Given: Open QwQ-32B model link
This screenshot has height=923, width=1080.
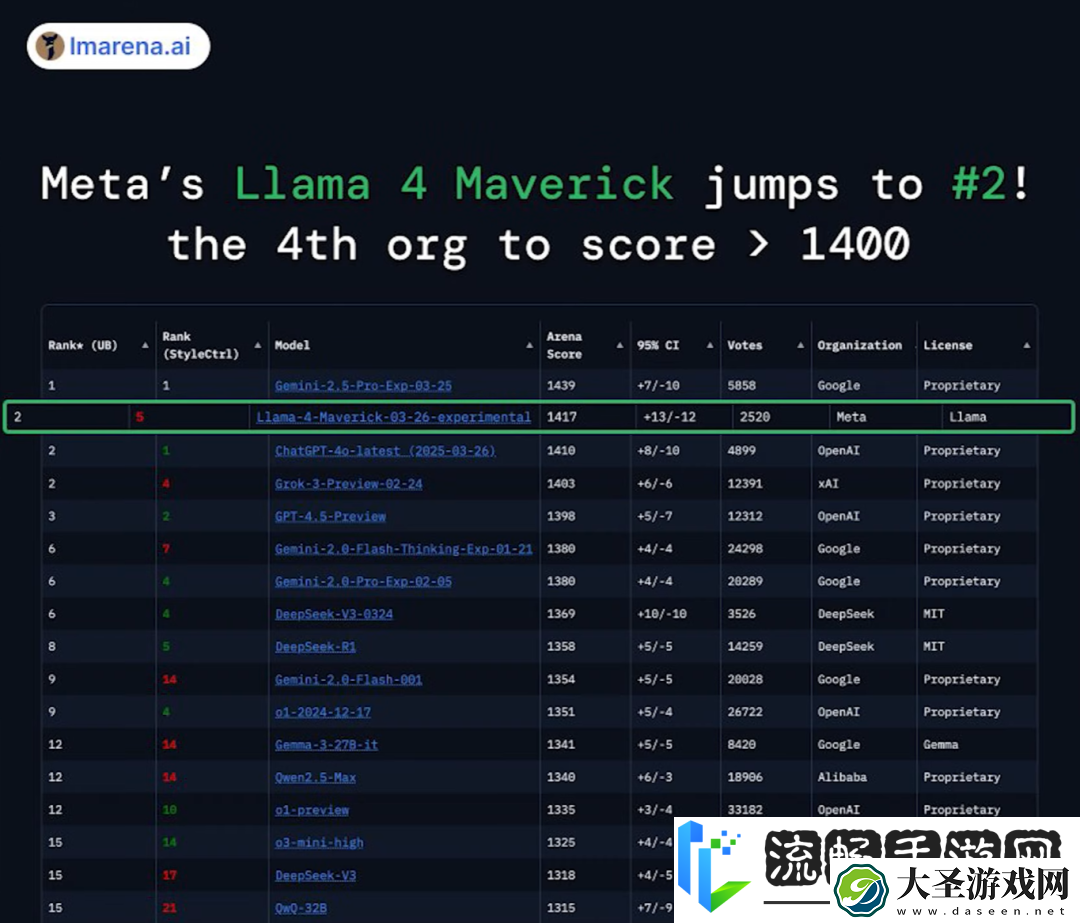Looking at the screenshot, I should coord(300,908).
